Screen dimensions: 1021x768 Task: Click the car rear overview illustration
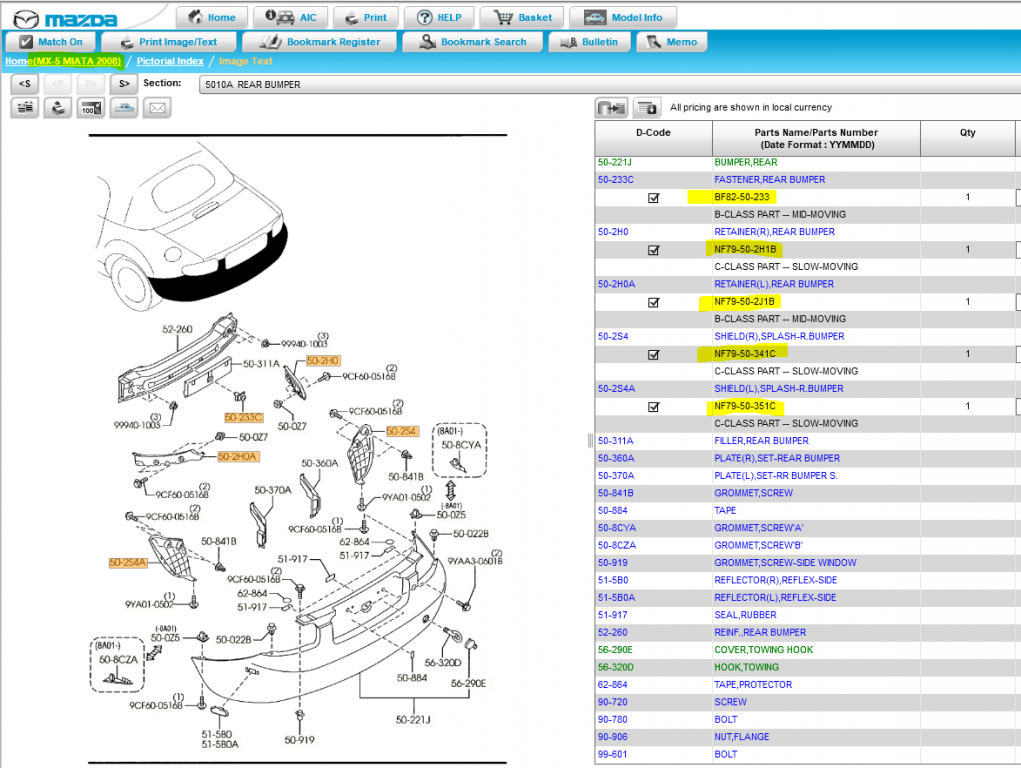[x=191, y=228]
